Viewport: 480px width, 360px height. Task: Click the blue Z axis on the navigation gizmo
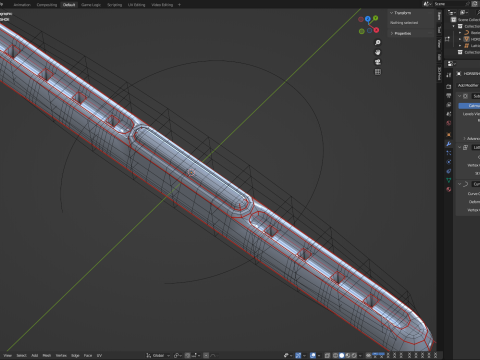click(x=368, y=19)
